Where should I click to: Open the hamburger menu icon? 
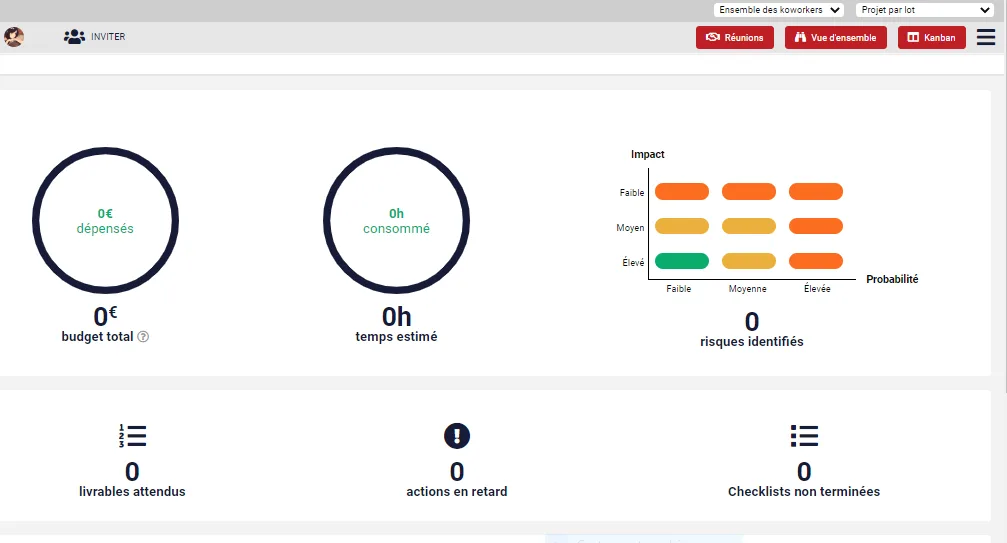pos(986,37)
